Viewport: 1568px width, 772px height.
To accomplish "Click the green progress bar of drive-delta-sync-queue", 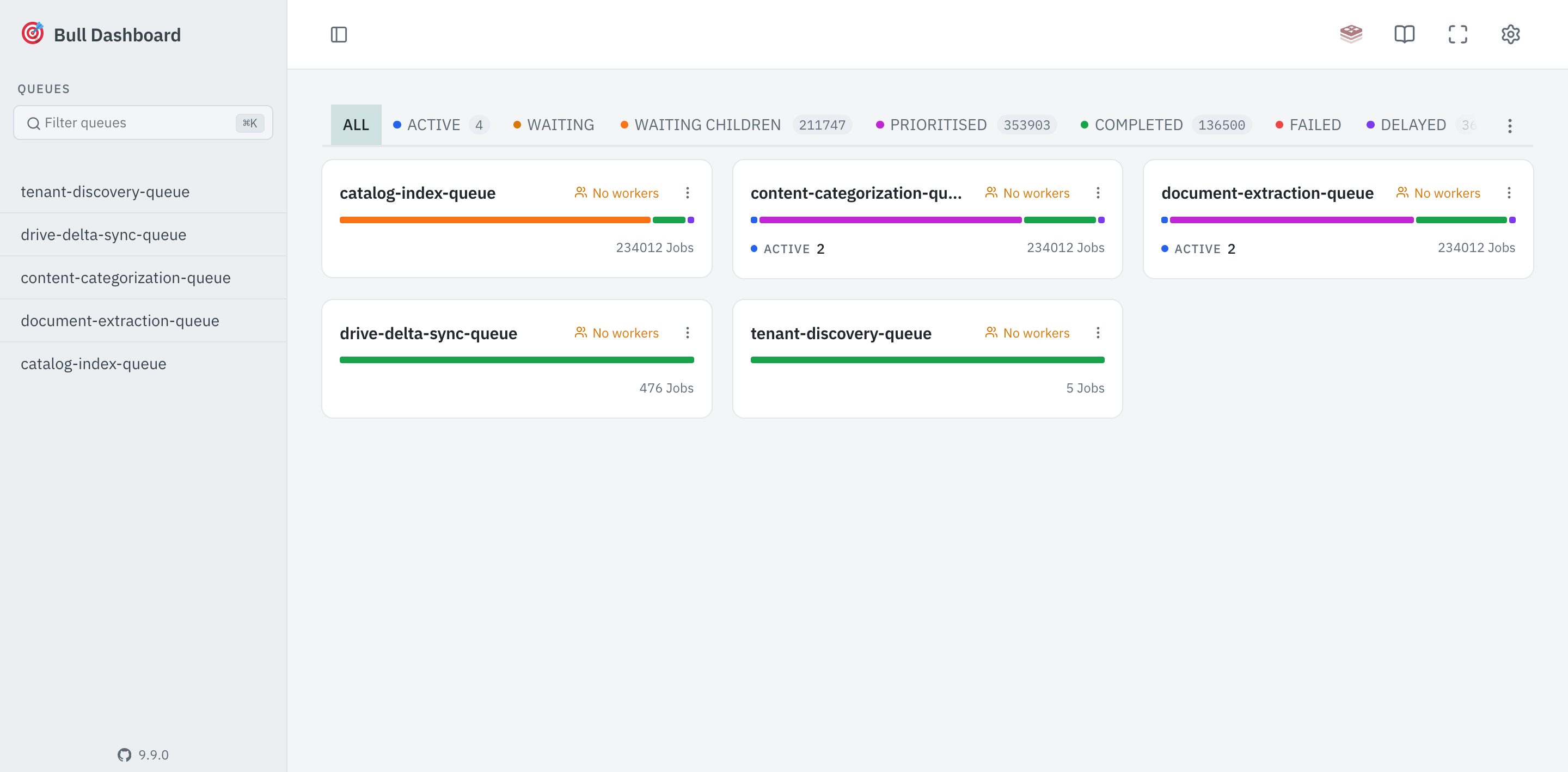I will click(517, 360).
